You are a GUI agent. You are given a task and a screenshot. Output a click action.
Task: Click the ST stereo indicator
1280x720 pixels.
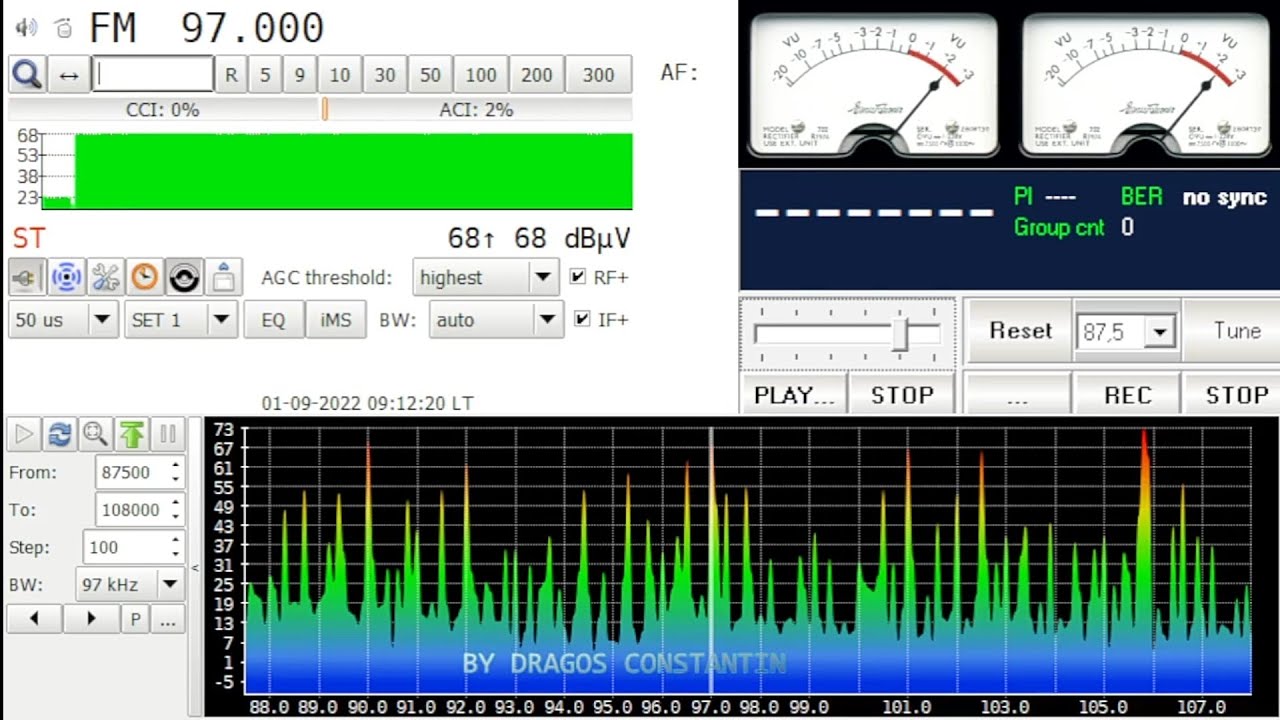pos(27,238)
